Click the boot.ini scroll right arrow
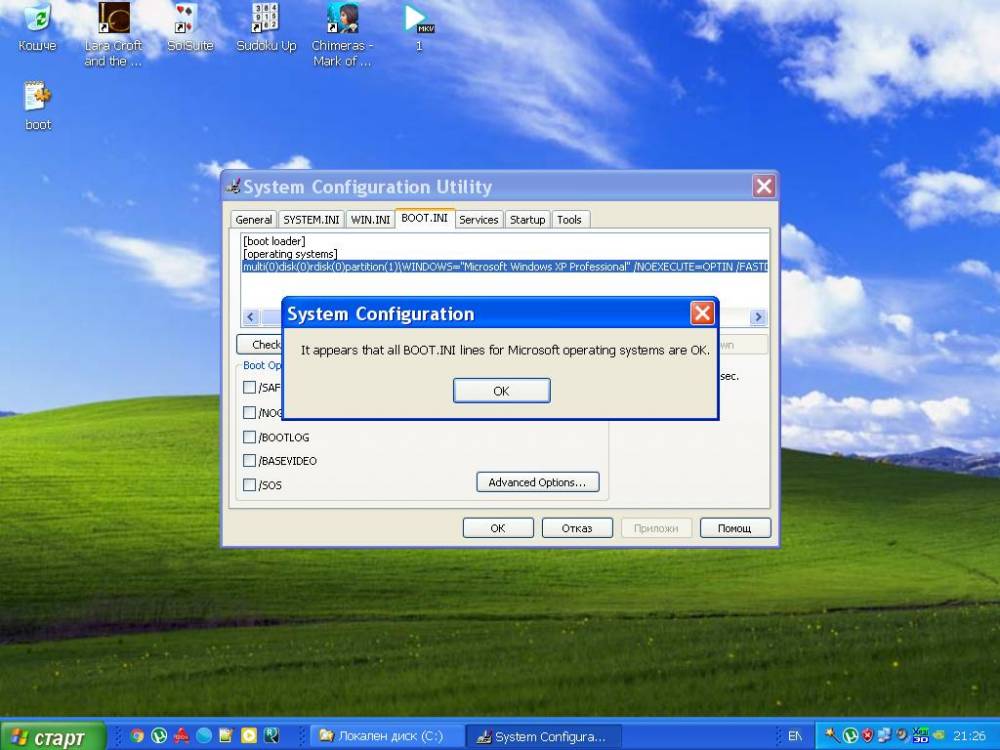The height and width of the screenshot is (750, 1000). (758, 316)
